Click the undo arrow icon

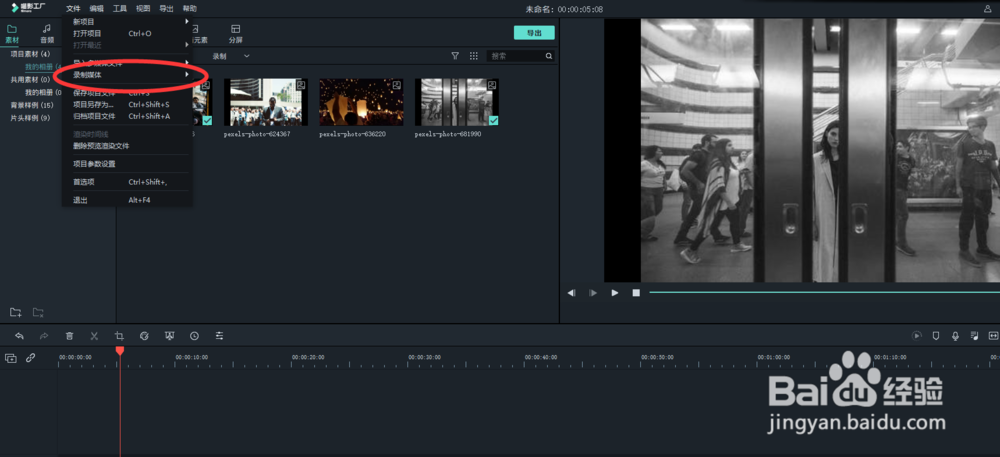(19, 336)
